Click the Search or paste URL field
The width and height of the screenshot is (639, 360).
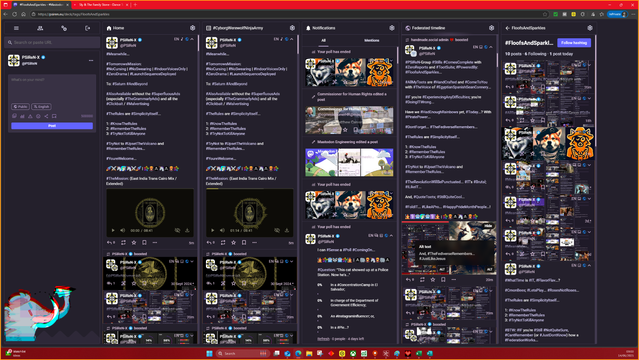[52, 42]
